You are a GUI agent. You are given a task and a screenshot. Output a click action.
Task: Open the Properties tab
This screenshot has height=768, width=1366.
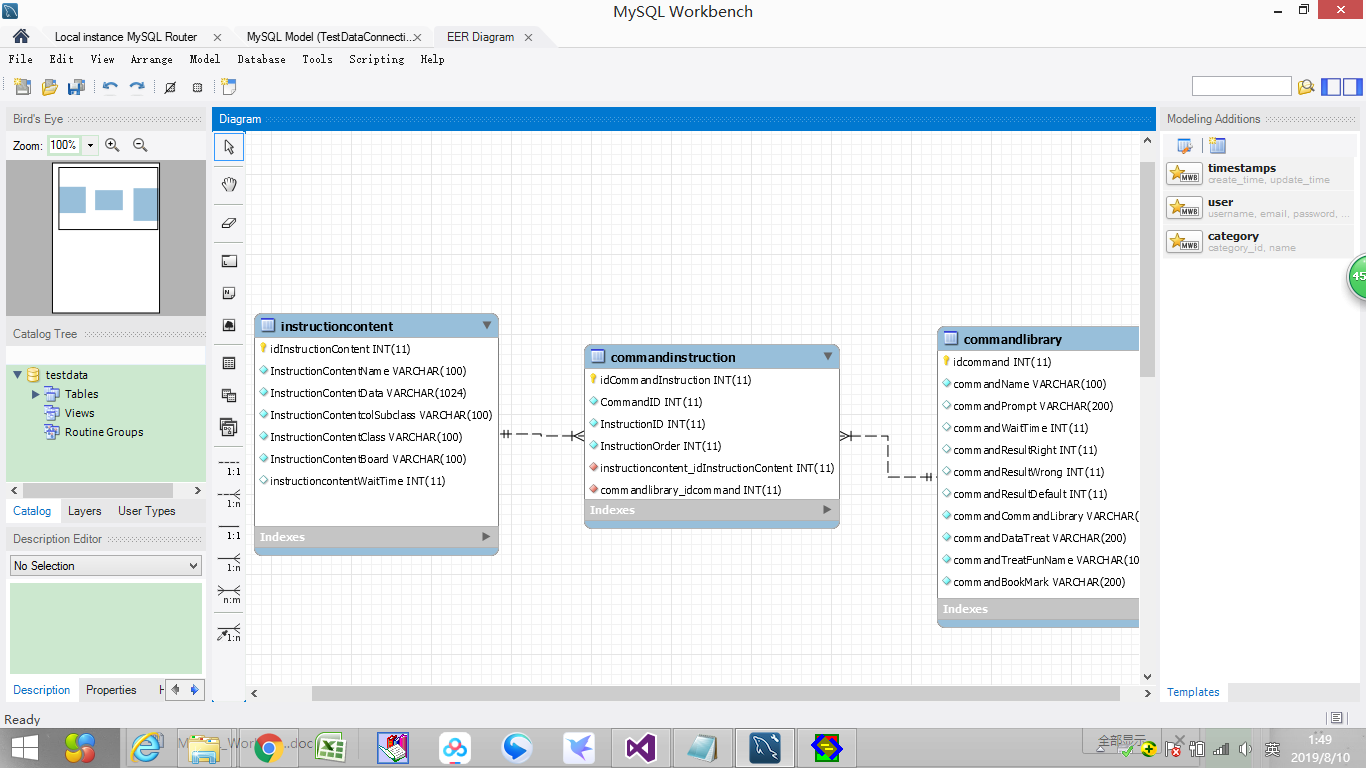(x=111, y=690)
